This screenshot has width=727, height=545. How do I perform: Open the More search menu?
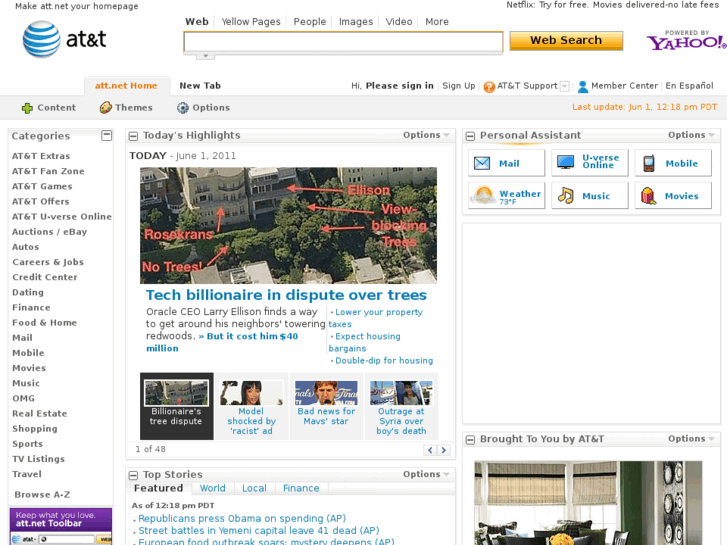[437, 22]
